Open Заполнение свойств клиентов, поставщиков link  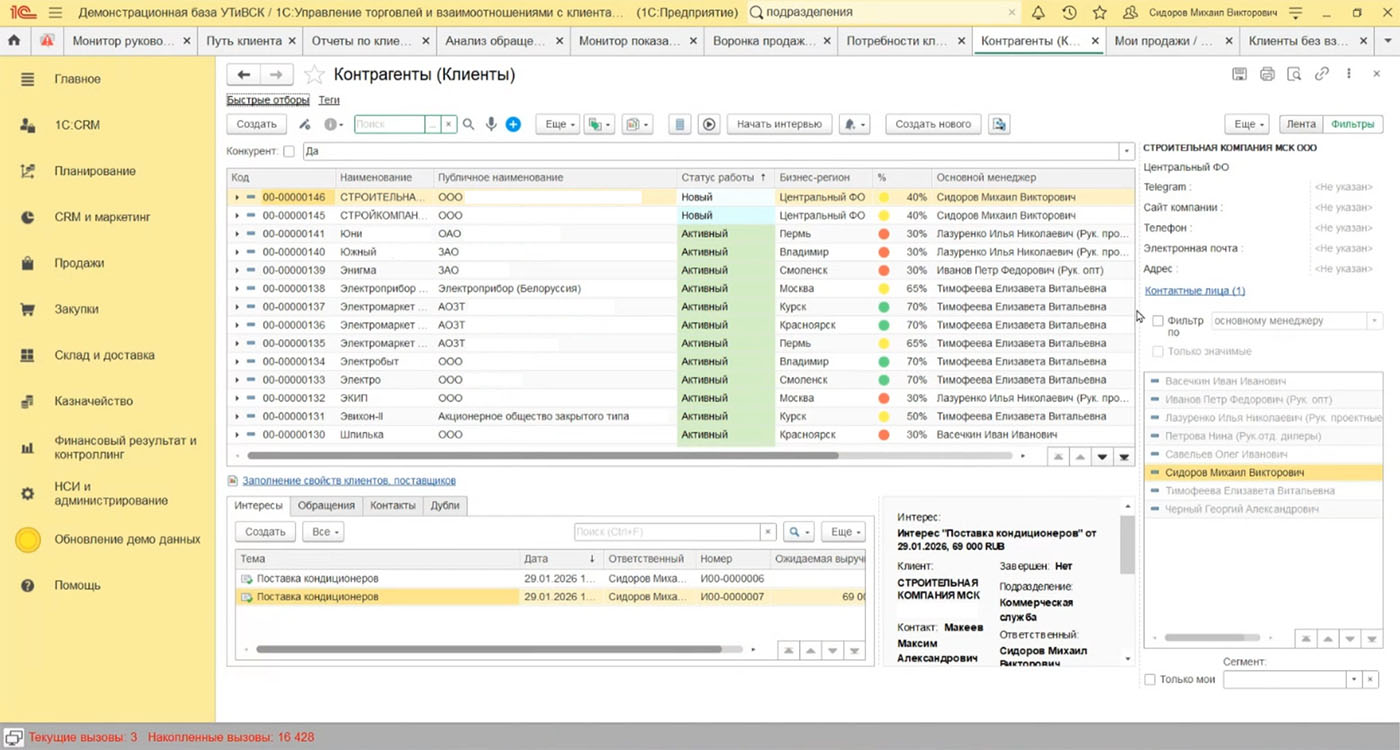(349, 481)
